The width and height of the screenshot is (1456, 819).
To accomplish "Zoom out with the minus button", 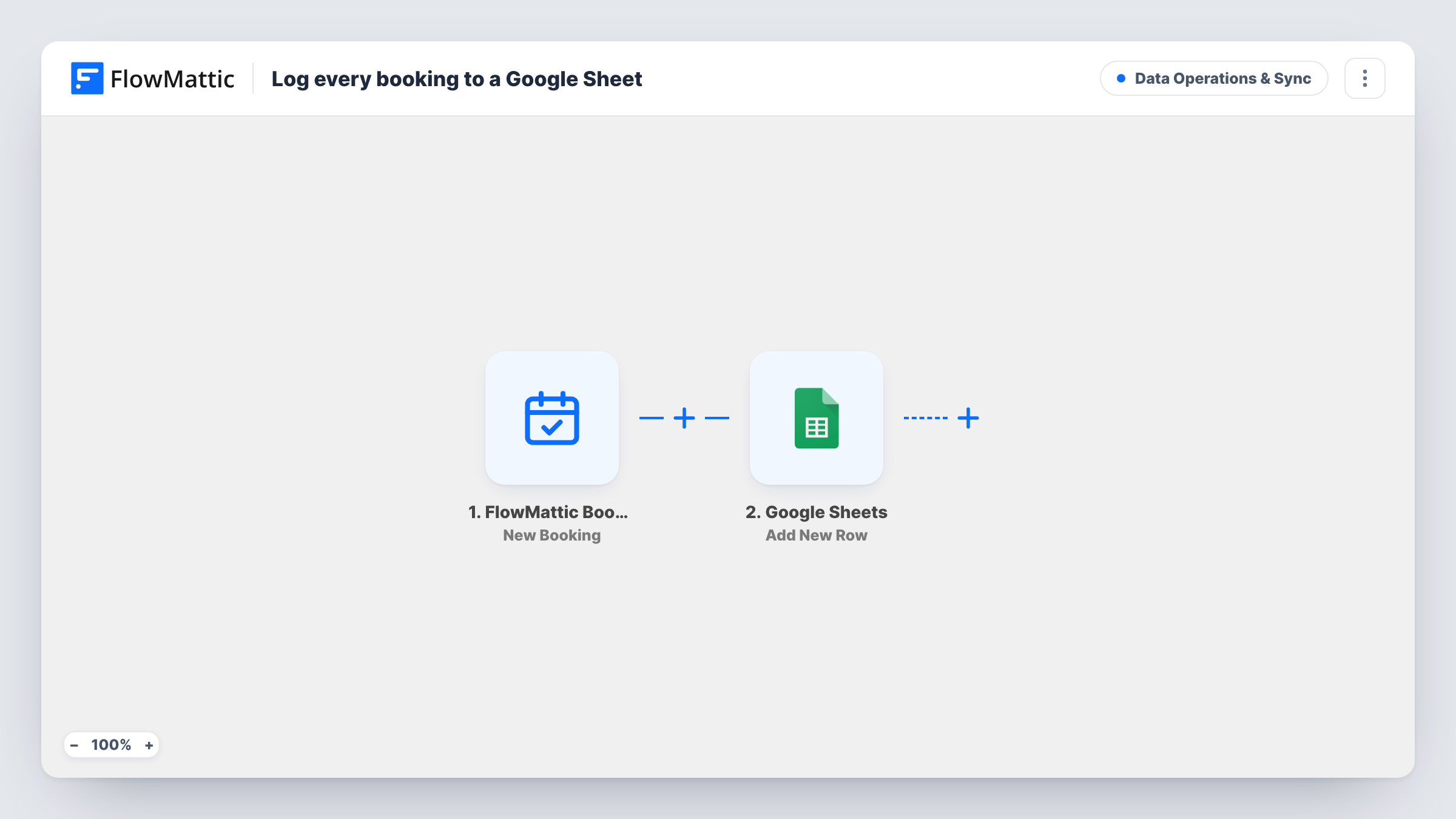I will click(x=74, y=745).
